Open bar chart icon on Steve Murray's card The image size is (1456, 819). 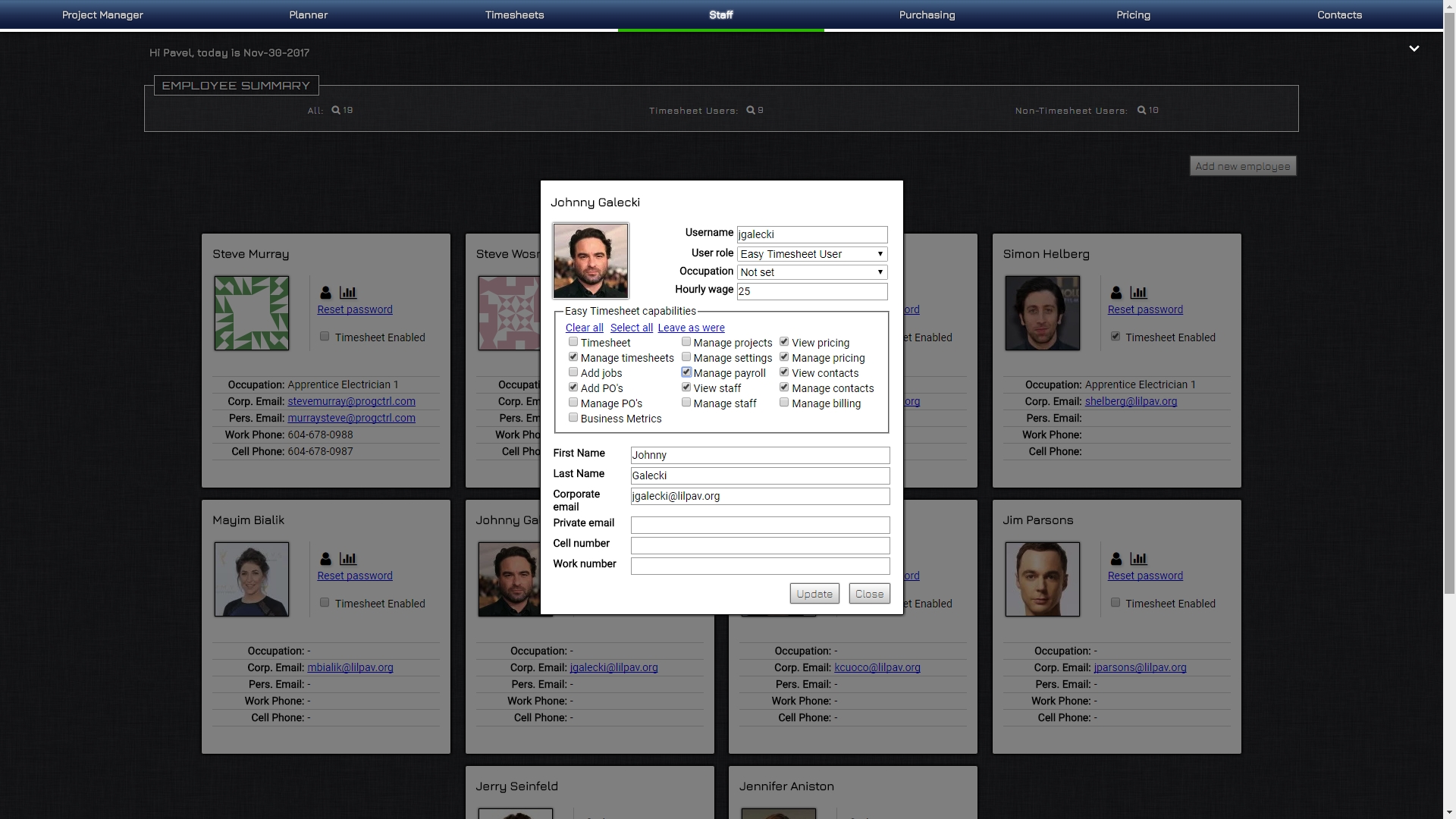(348, 293)
